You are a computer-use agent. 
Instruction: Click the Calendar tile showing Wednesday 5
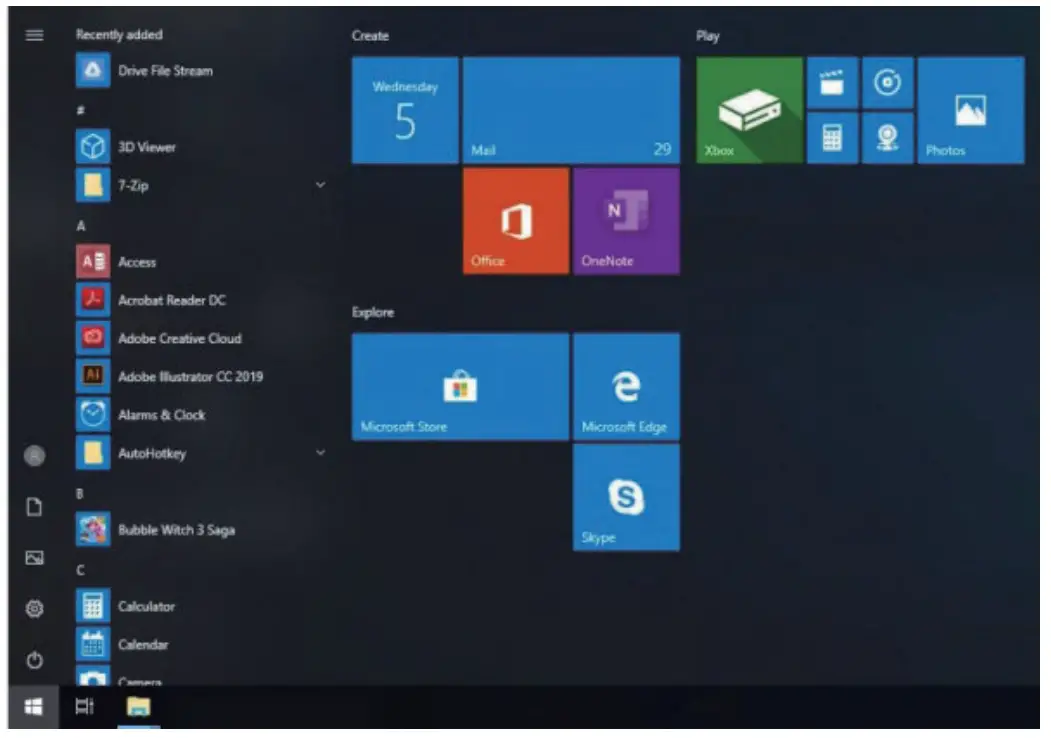click(x=404, y=110)
